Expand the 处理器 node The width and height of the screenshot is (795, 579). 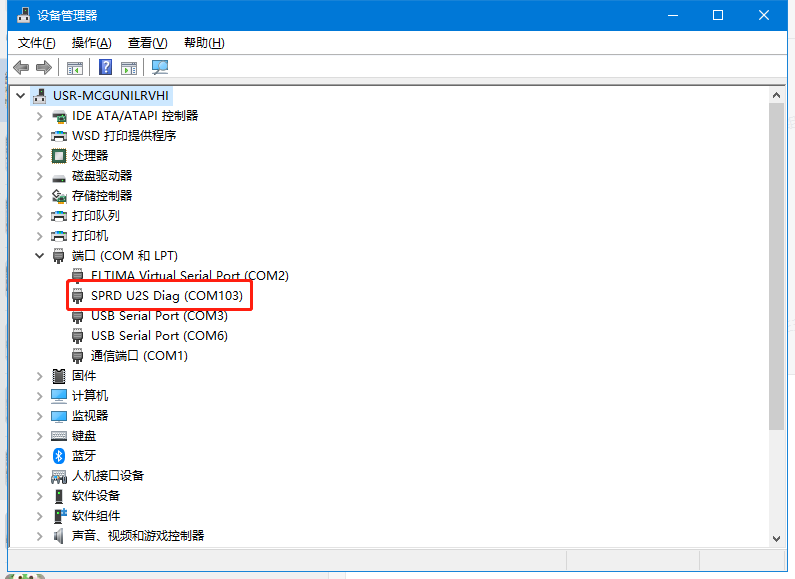pyautogui.click(x=40, y=156)
